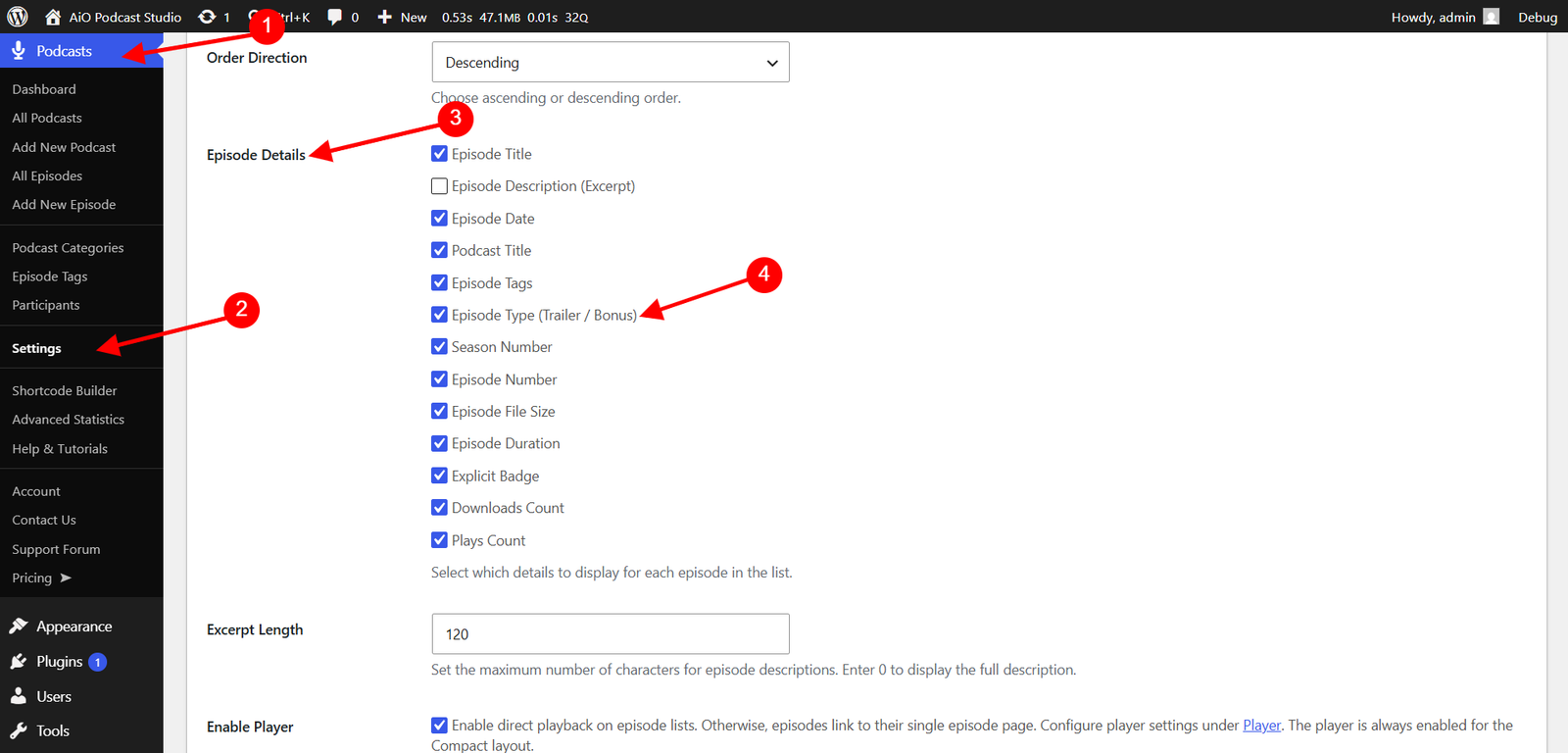Go to the All Episodes menu item
1568x753 pixels.
coord(47,176)
